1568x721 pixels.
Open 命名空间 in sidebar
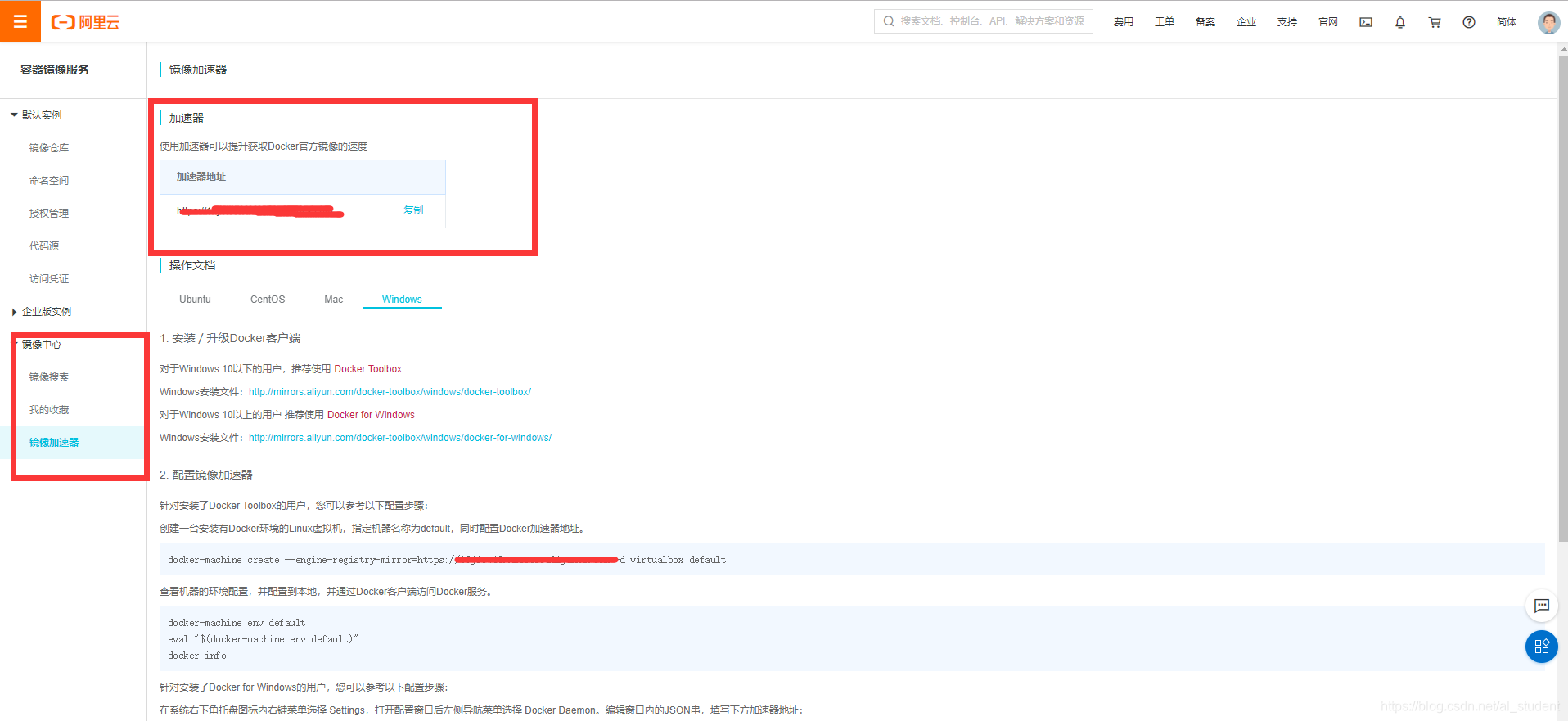coord(49,181)
